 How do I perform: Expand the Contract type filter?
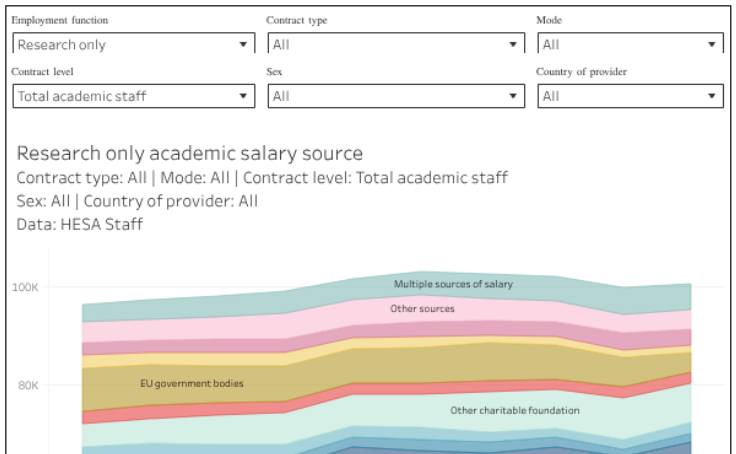coord(396,45)
